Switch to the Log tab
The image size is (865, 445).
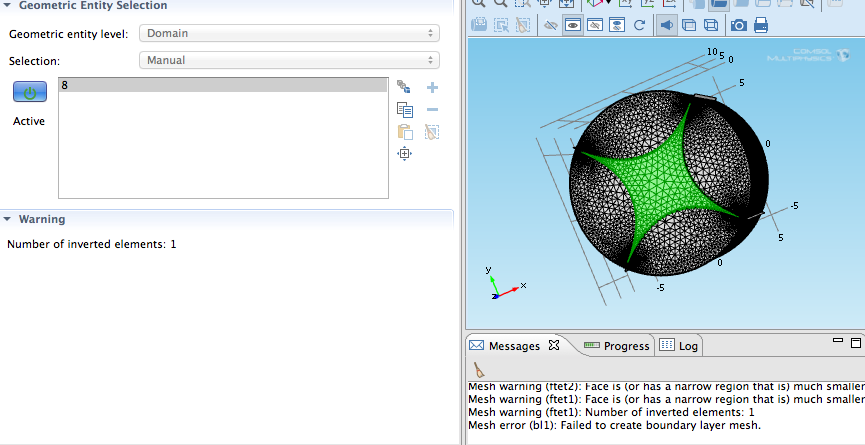[680, 346]
